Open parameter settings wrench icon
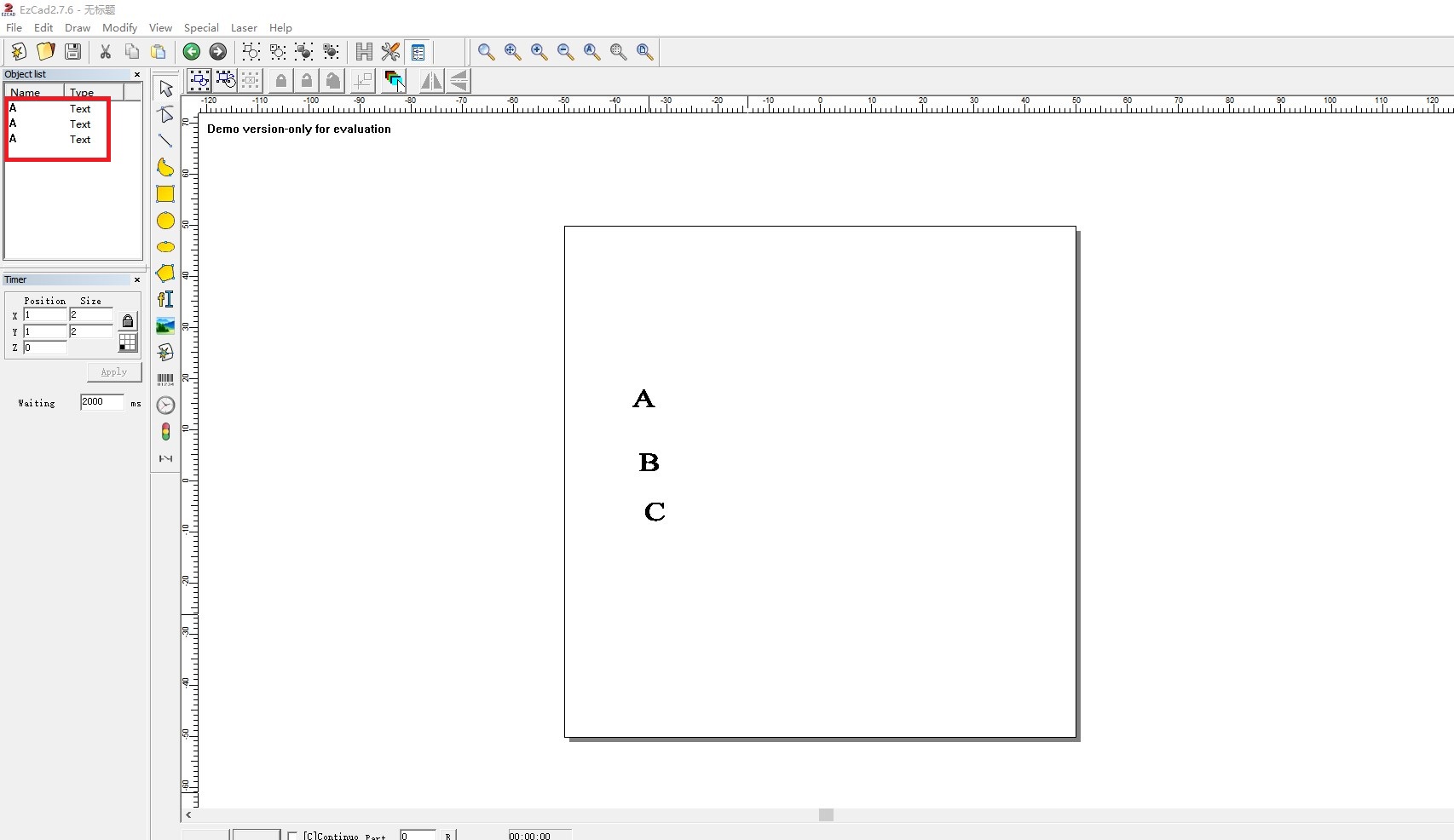This screenshot has width=1454, height=840. (390, 52)
